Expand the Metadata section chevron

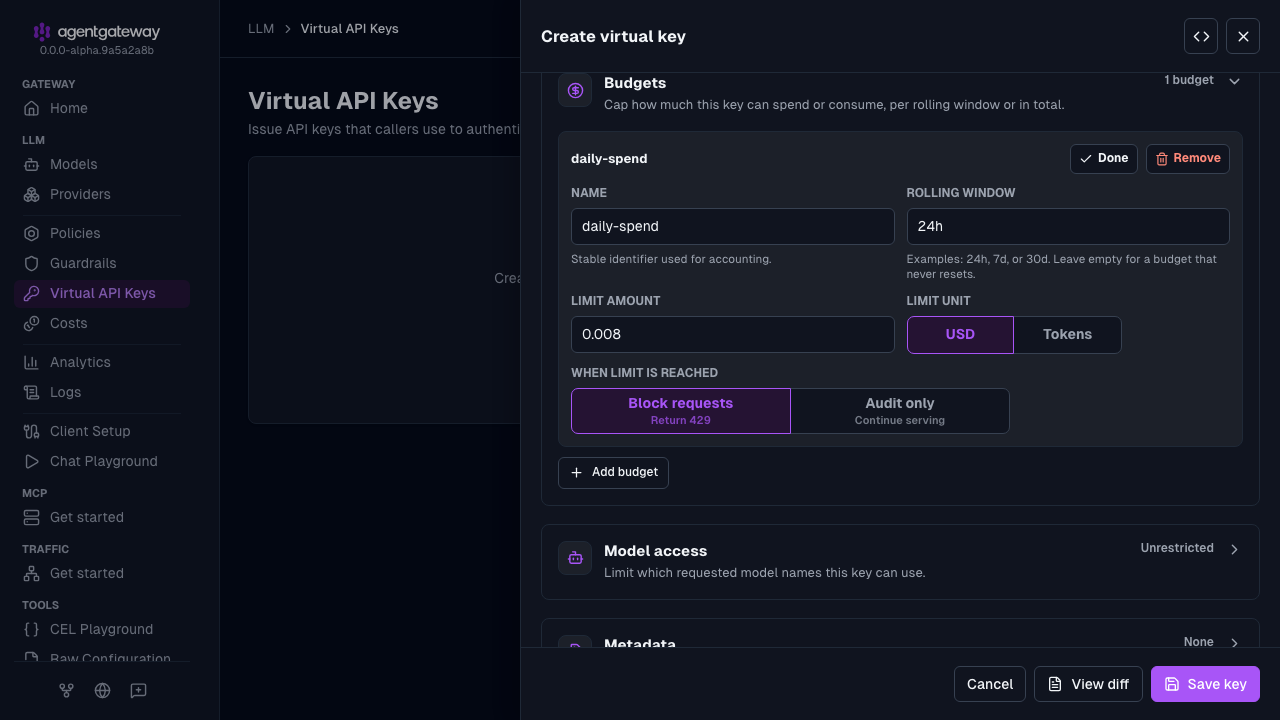(1234, 643)
